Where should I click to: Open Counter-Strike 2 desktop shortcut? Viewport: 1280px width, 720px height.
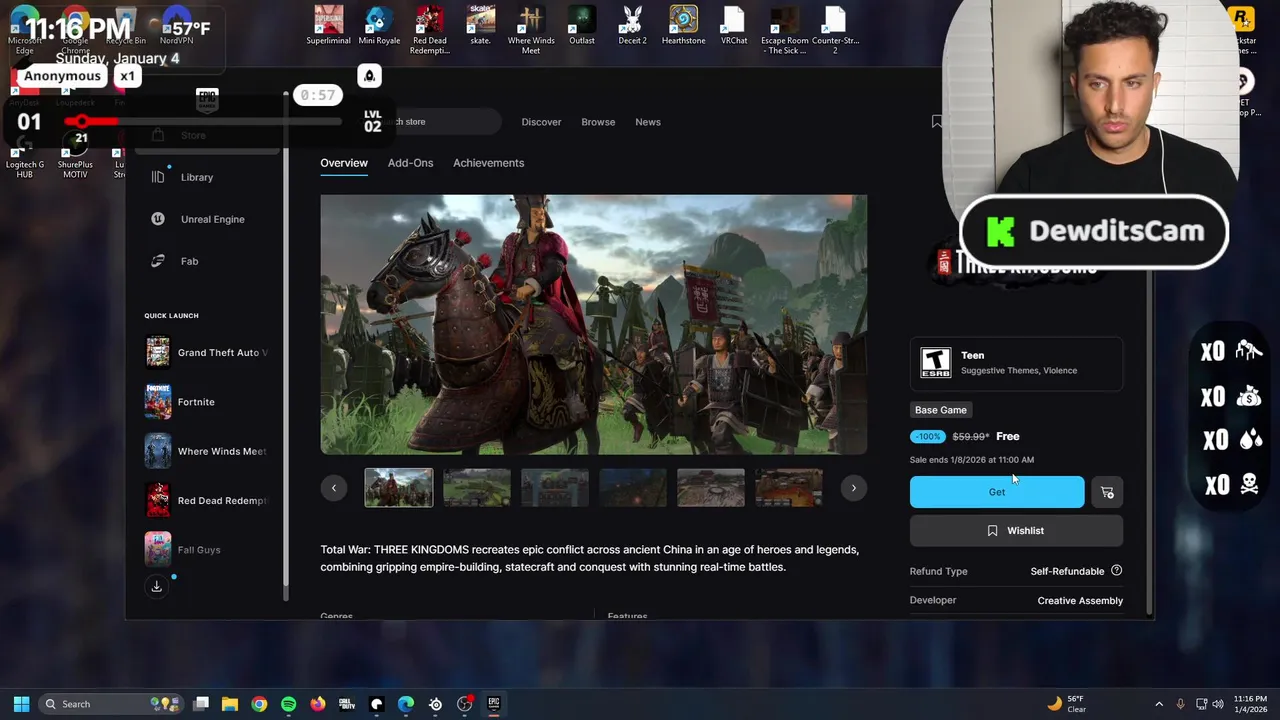tap(835, 30)
